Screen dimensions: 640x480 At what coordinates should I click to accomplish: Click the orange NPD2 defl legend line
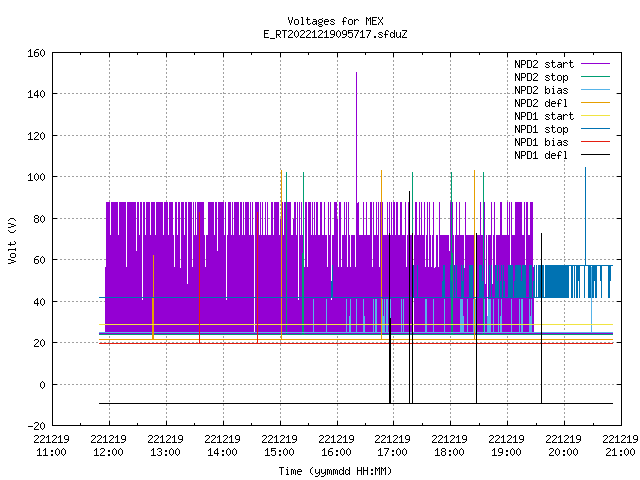(x=595, y=102)
